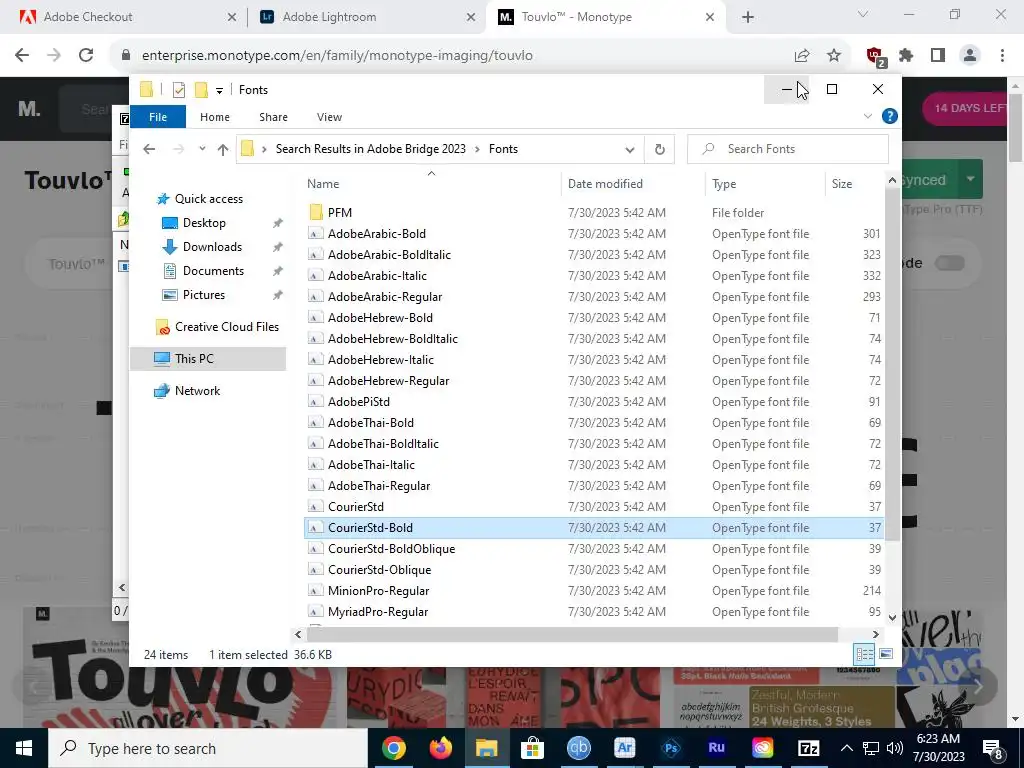Open Chrome Extensions puzzle icon
The height and width of the screenshot is (768, 1024).
[906, 56]
